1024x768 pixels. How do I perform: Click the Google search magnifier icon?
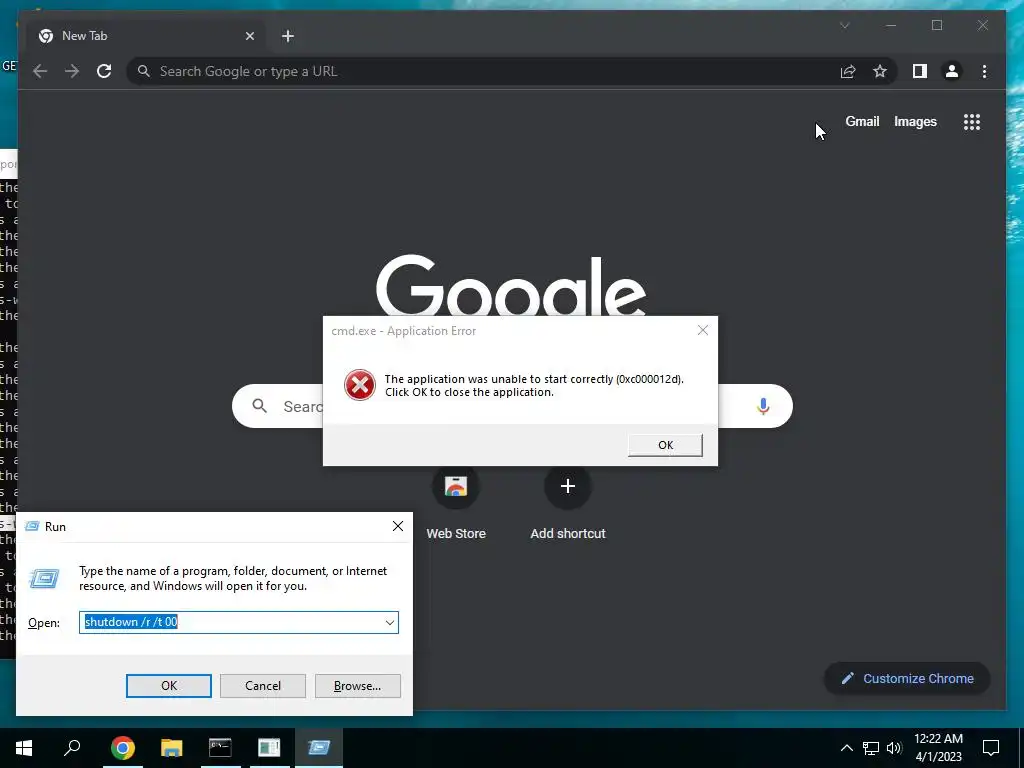point(259,406)
